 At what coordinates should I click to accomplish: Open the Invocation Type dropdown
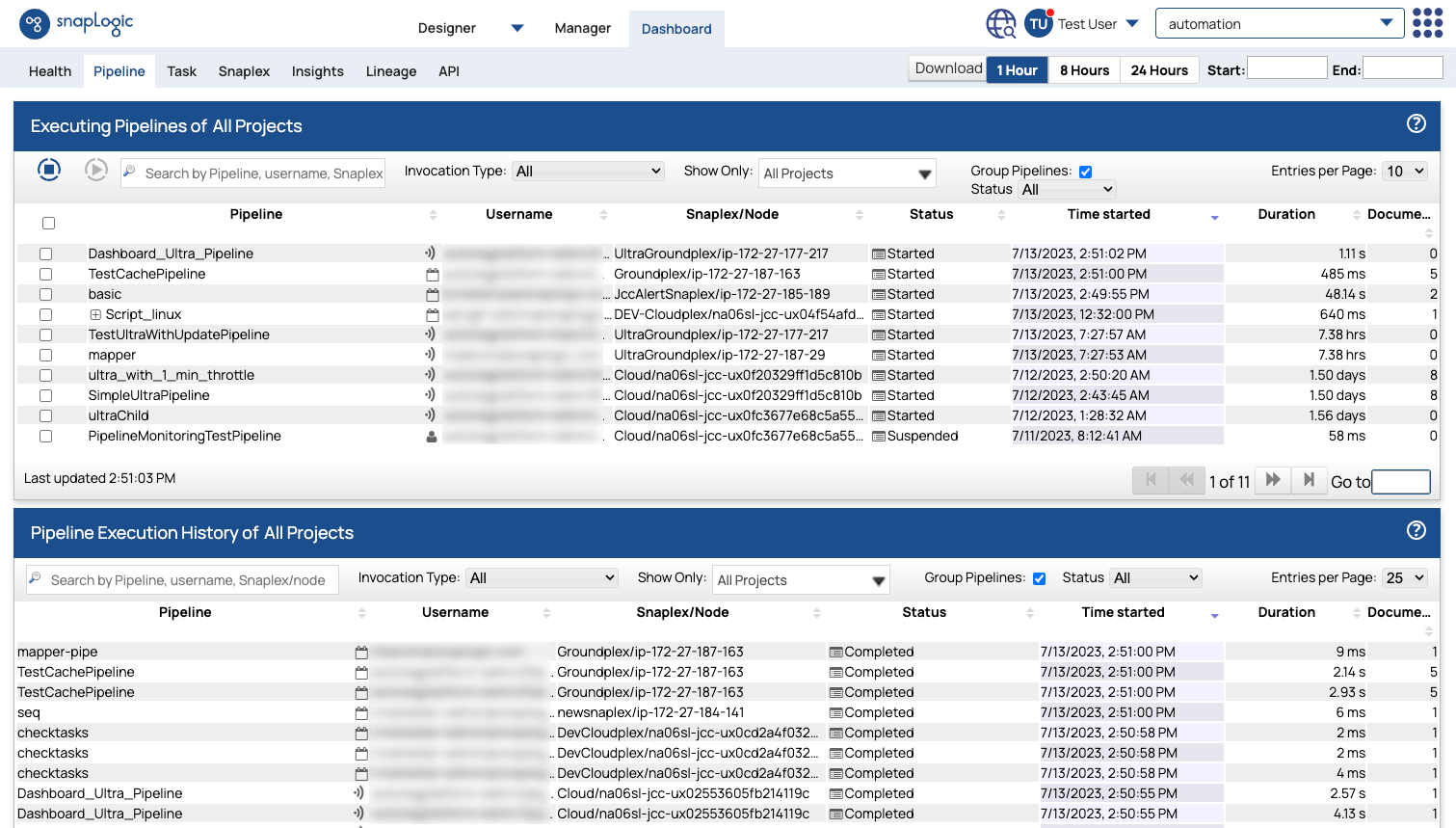click(588, 171)
